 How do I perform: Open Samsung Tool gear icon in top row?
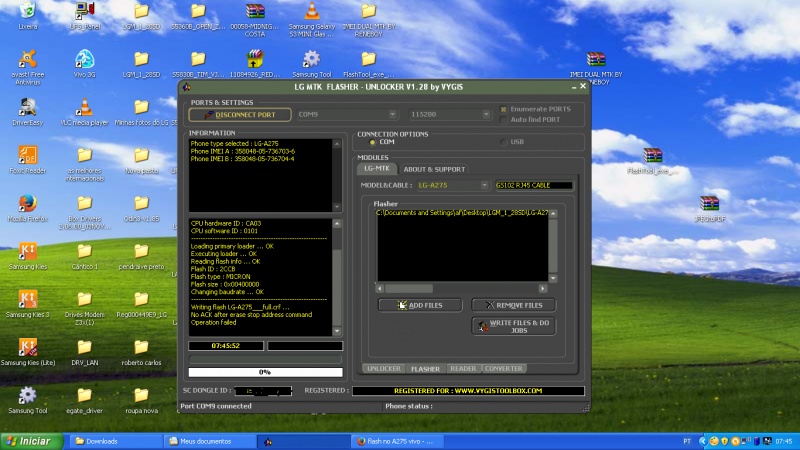click(312, 61)
